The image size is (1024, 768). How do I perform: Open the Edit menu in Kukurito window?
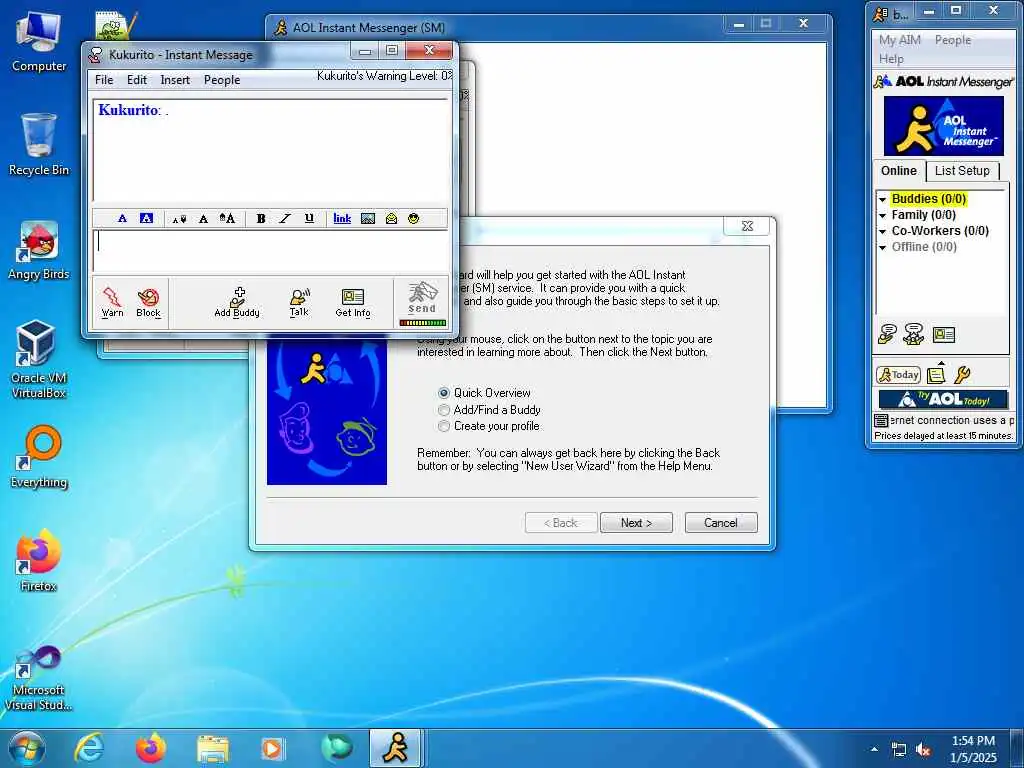tap(136, 80)
